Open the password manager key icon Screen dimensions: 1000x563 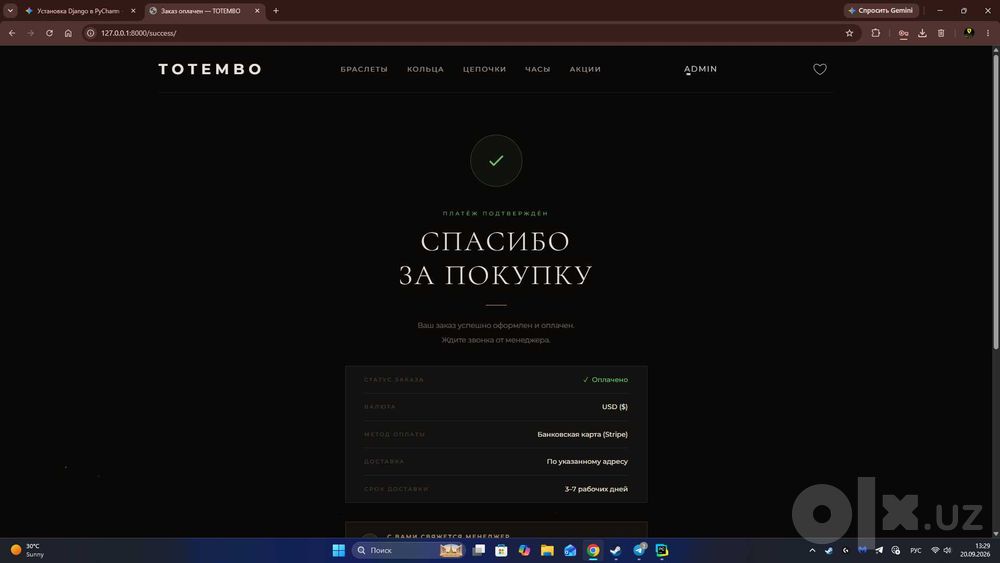903,33
